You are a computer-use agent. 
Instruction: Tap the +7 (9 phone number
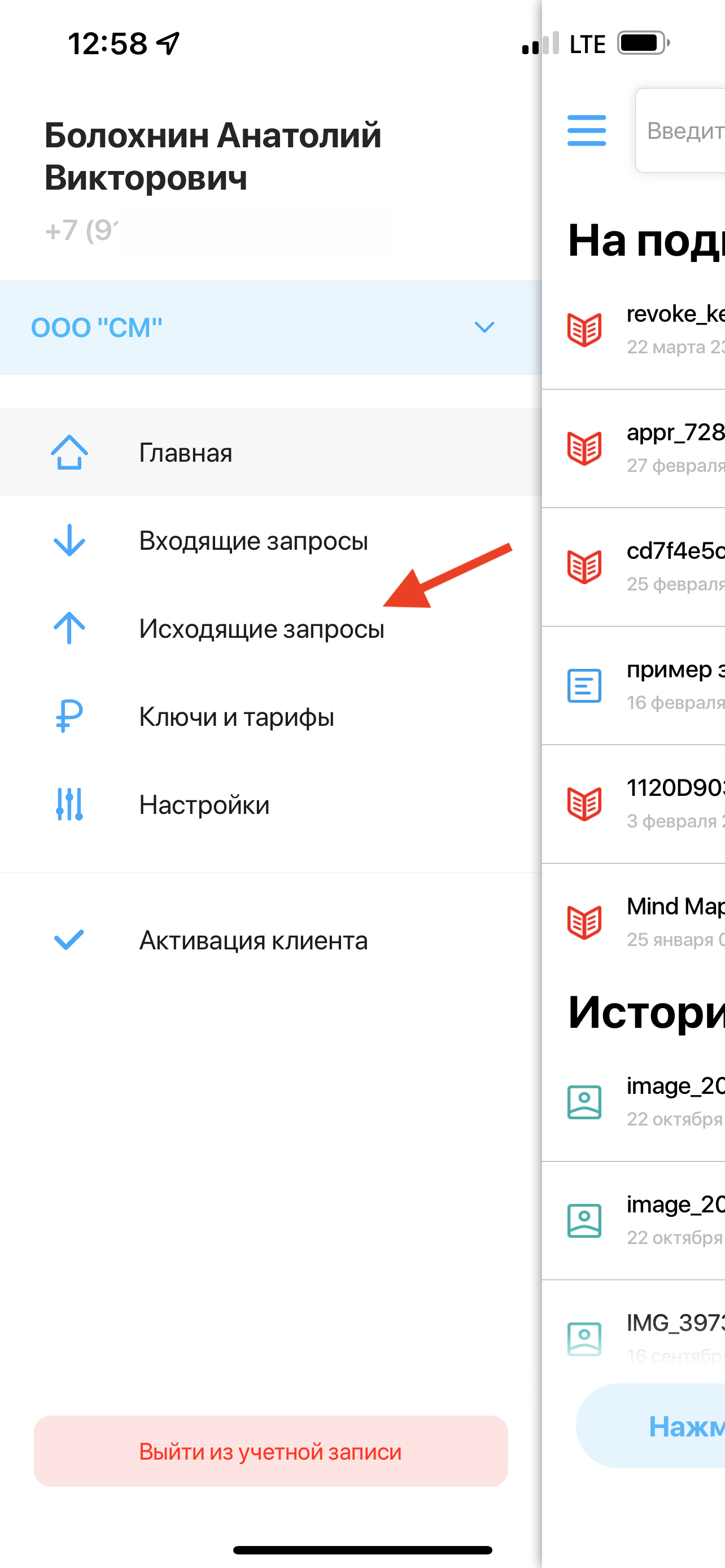click(x=81, y=230)
